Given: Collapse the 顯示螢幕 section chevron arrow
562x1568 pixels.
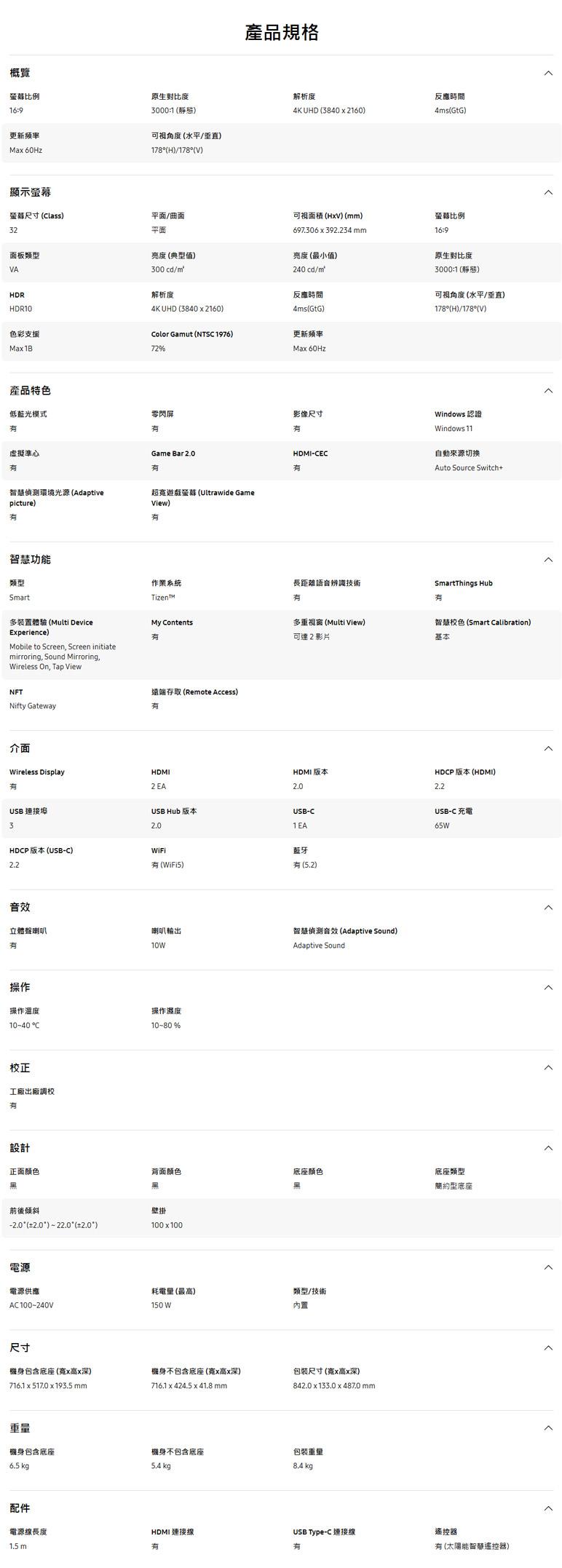Looking at the screenshot, I should click(548, 193).
